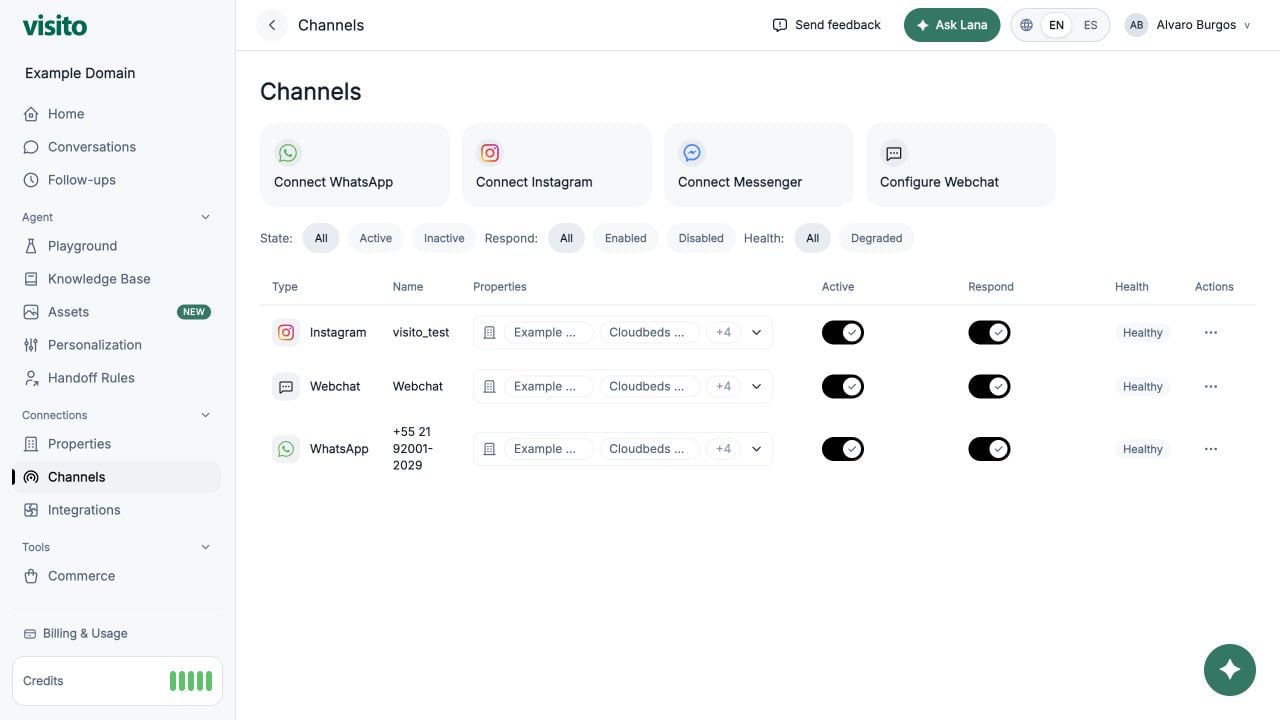The height and width of the screenshot is (720, 1280).
Task: Click the Ask Lana button
Action: [952, 25]
